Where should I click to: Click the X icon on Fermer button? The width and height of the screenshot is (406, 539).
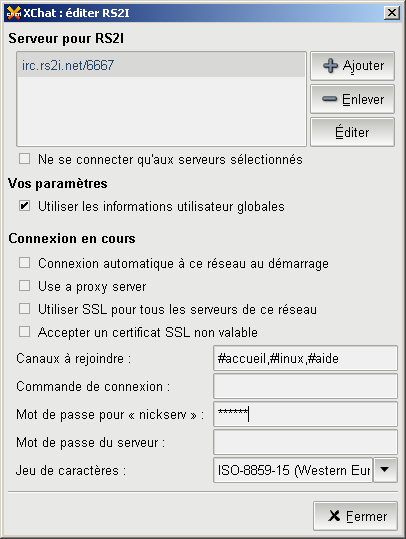(334, 516)
